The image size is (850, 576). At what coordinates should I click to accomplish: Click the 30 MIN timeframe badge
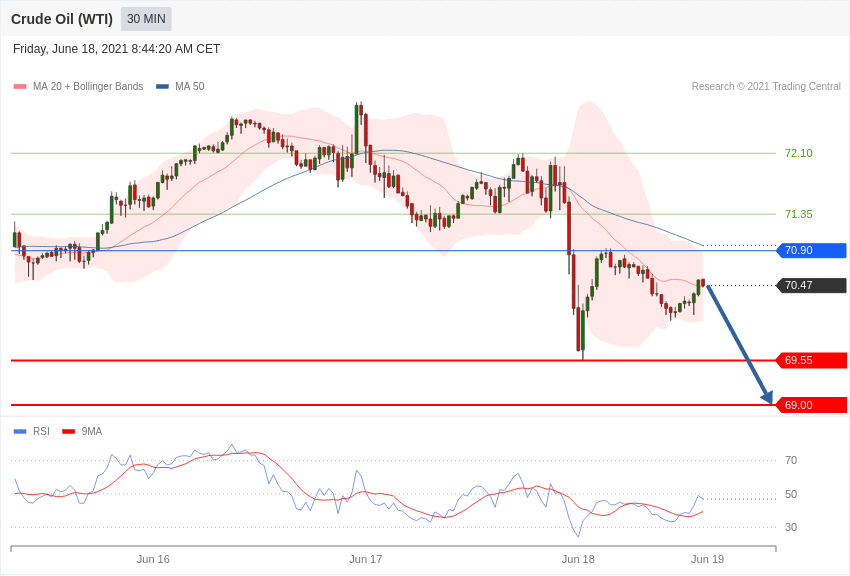[146, 19]
